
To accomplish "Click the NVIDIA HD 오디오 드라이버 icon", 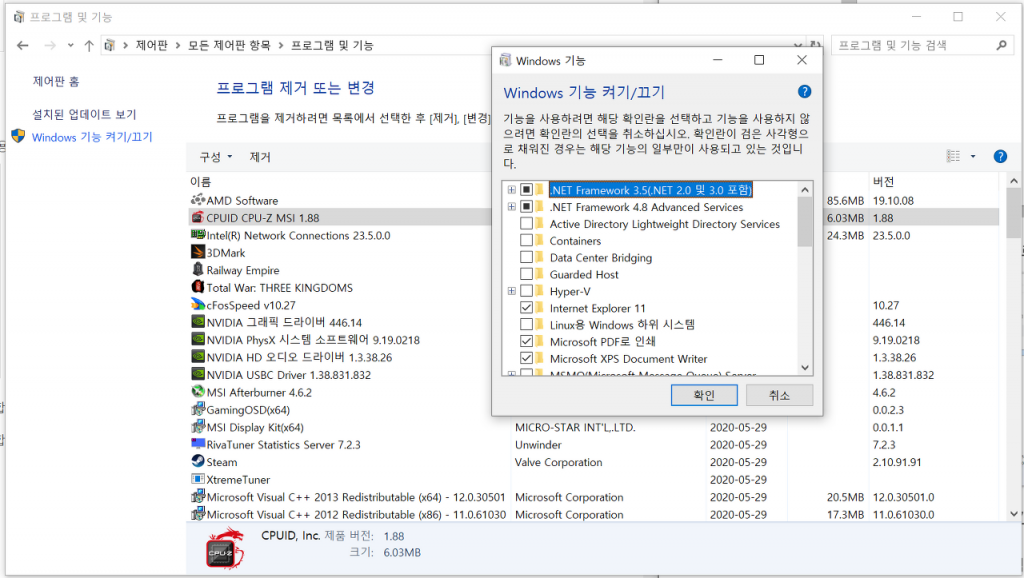I will coord(198,357).
